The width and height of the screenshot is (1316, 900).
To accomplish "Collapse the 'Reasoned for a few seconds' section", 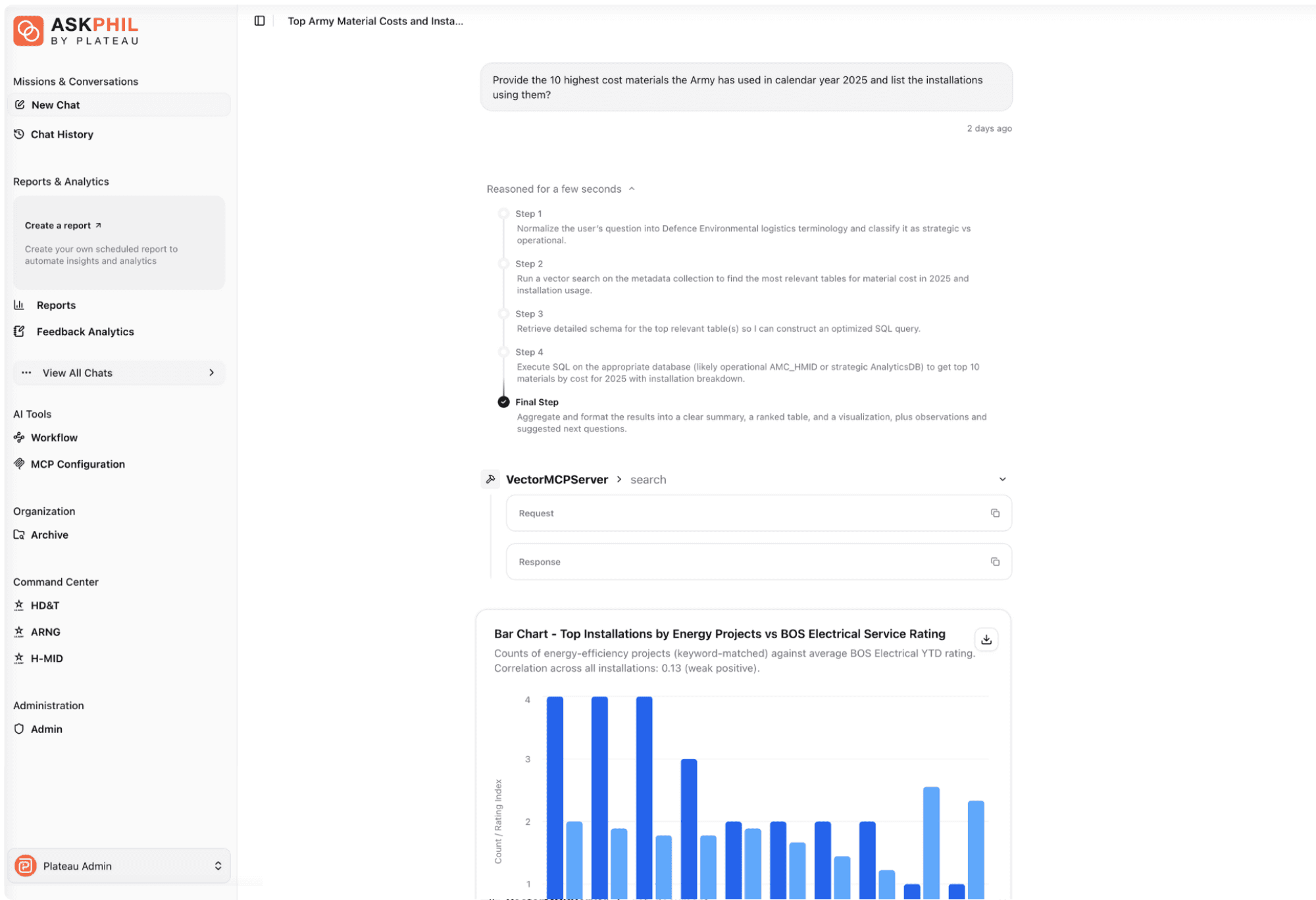I will pos(631,189).
